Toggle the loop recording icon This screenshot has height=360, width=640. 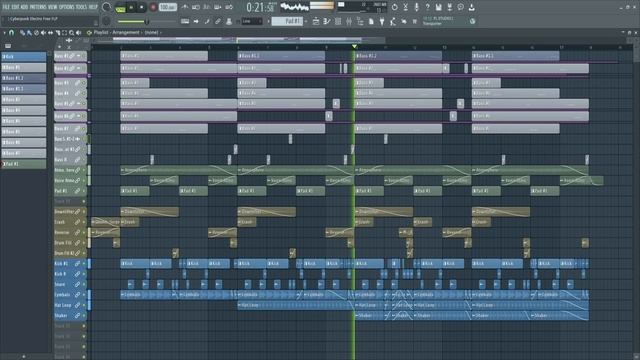[229, 7]
